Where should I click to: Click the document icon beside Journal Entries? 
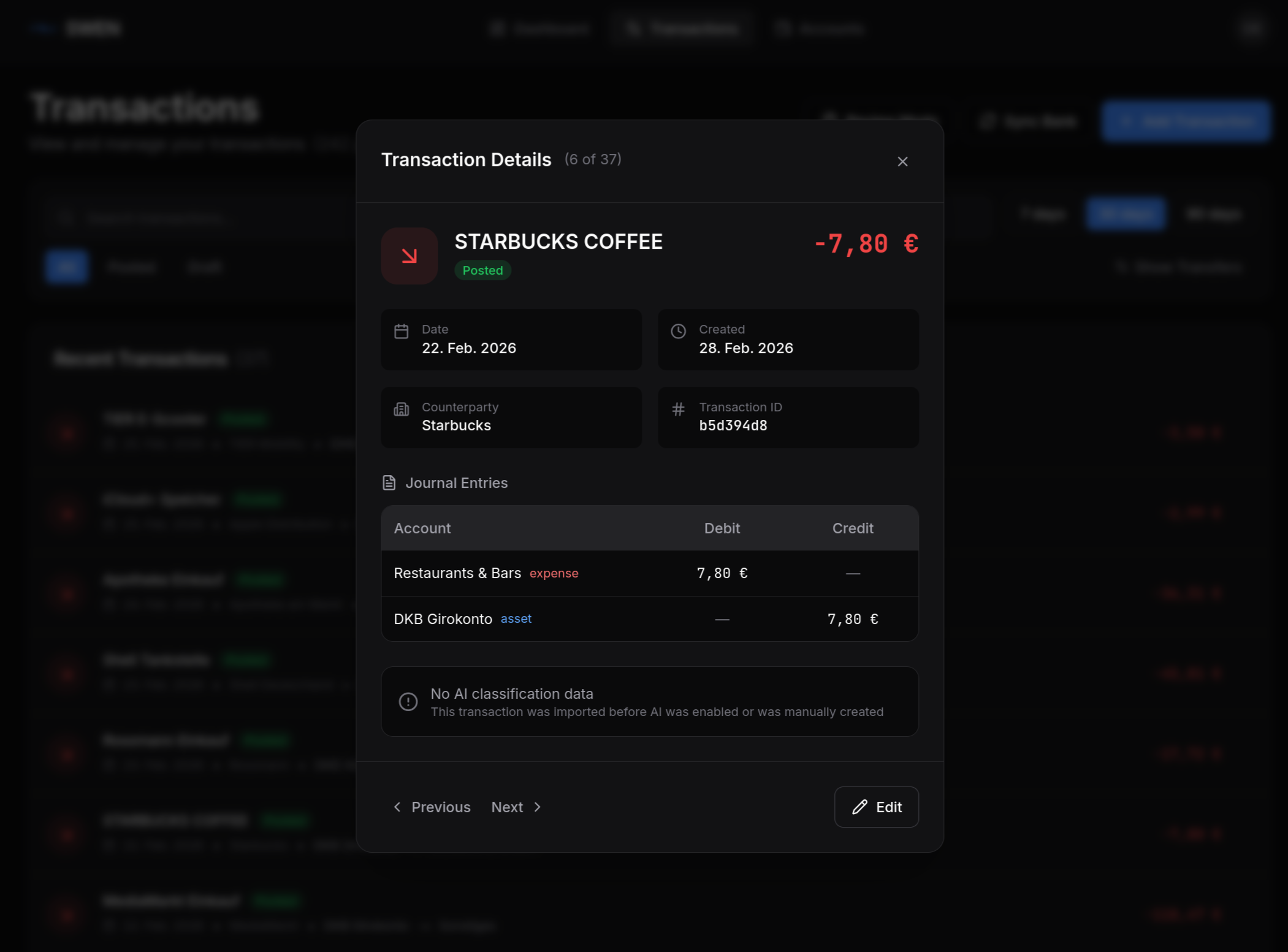[x=389, y=482]
